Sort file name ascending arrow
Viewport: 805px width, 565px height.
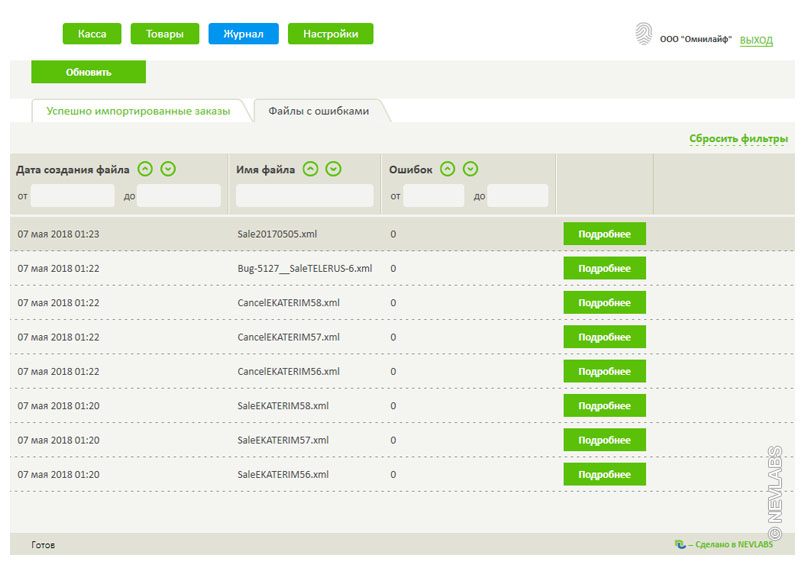coord(311,169)
